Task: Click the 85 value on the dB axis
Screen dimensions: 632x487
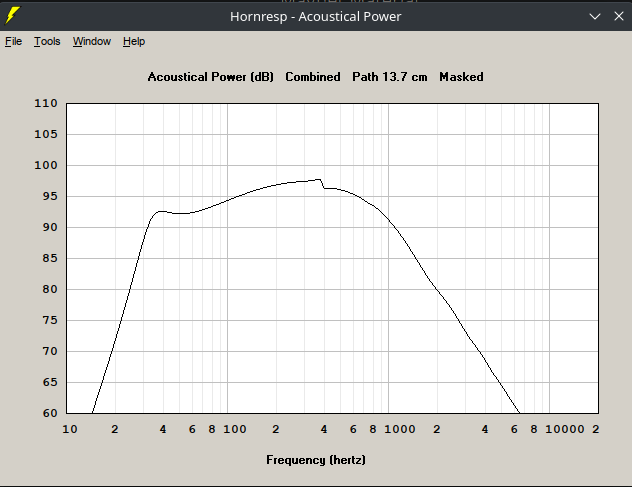Action: tap(50, 258)
